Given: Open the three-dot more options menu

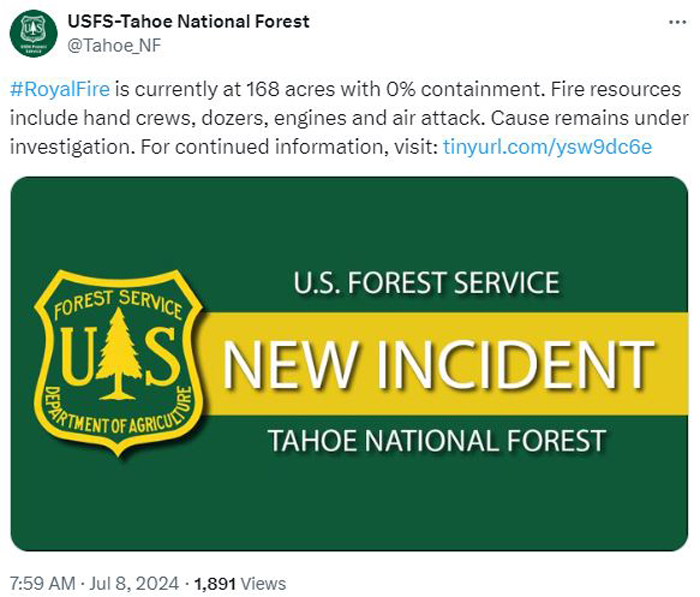Looking at the screenshot, I should pyautogui.click(x=677, y=22).
